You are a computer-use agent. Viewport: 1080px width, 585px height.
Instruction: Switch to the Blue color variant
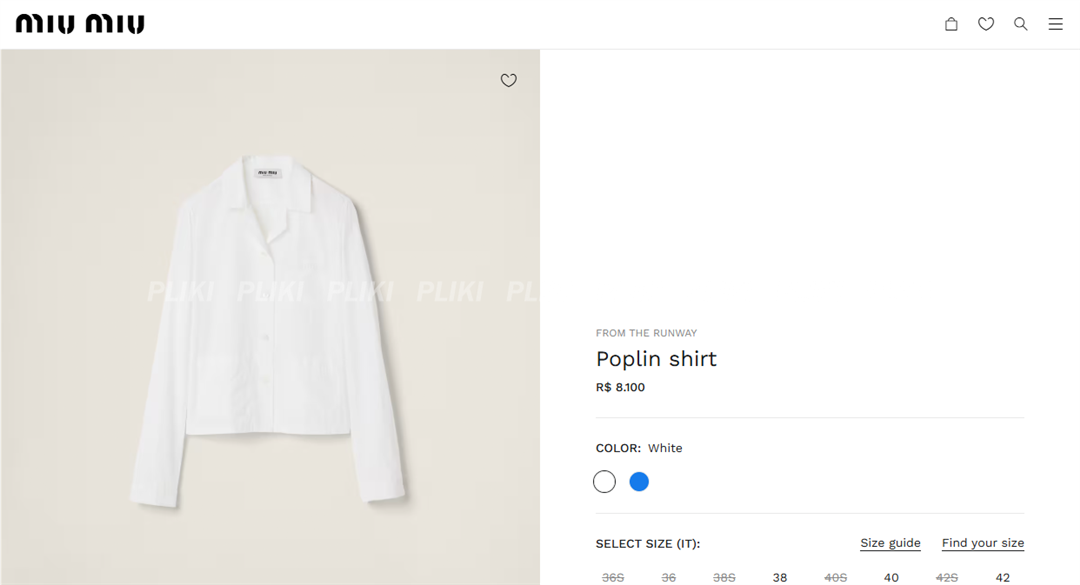[639, 481]
